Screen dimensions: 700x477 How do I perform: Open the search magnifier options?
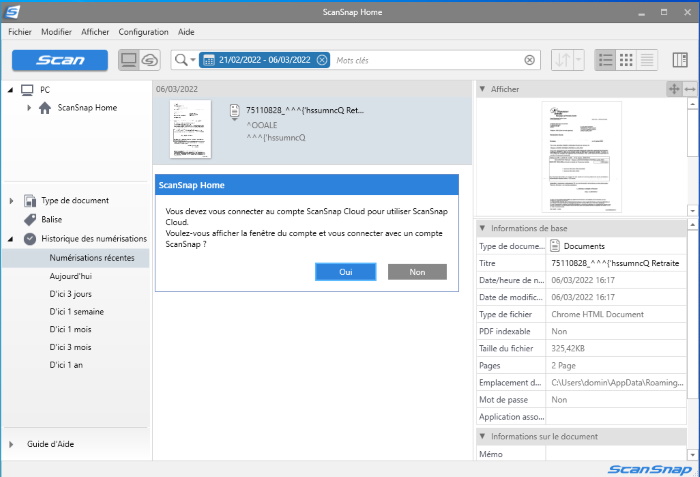tap(185, 60)
